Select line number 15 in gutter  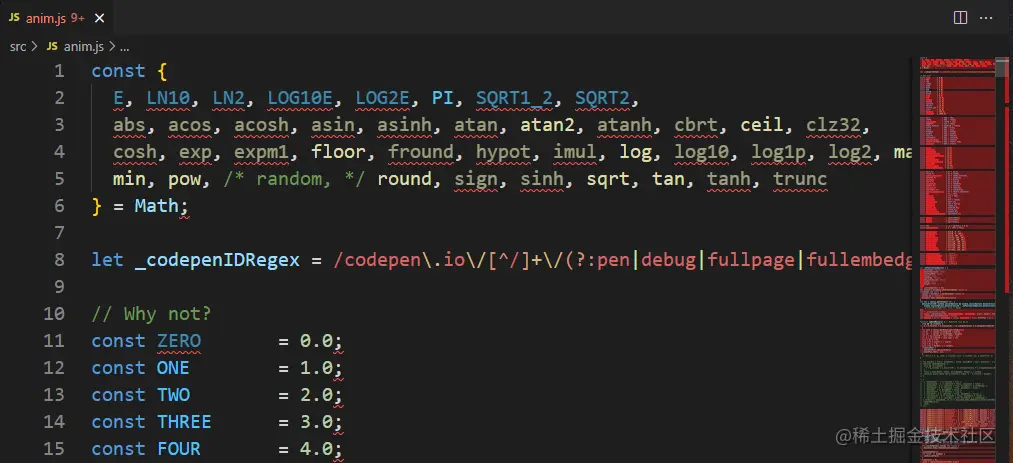(x=54, y=448)
